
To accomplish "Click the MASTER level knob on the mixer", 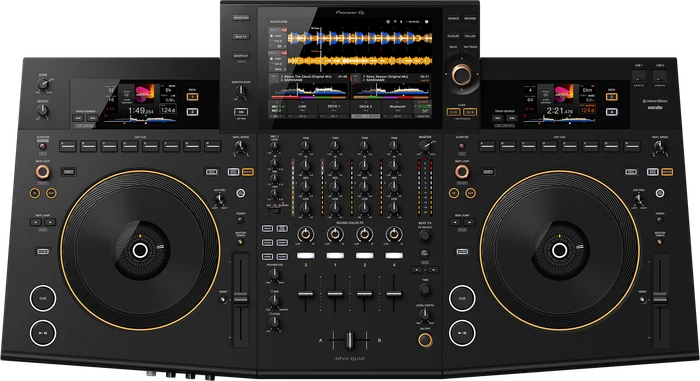I will pos(425,146).
